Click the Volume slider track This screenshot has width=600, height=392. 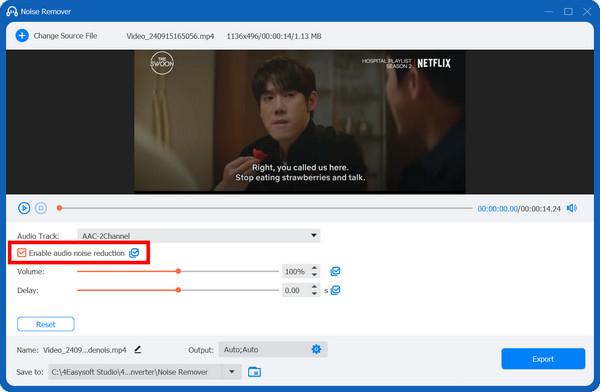click(x=178, y=271)
